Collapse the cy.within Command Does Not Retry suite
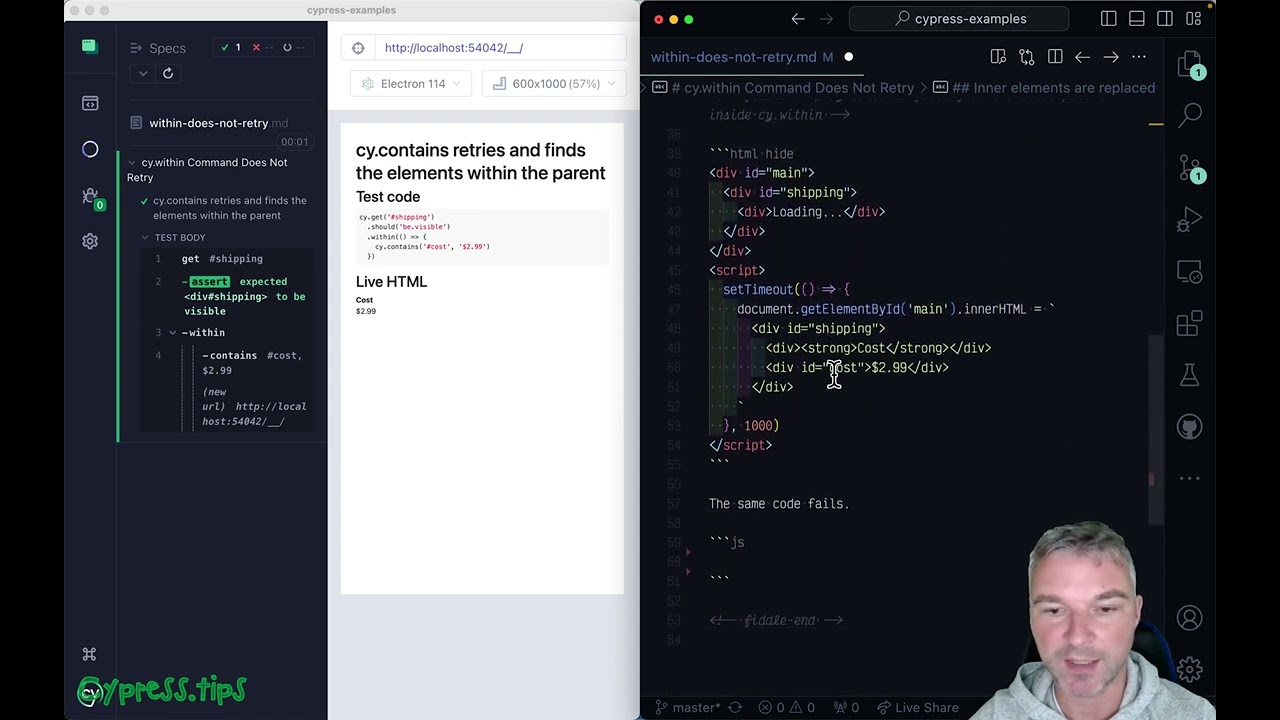Viewport: 1280px width, 720px height. coord(132,162)
